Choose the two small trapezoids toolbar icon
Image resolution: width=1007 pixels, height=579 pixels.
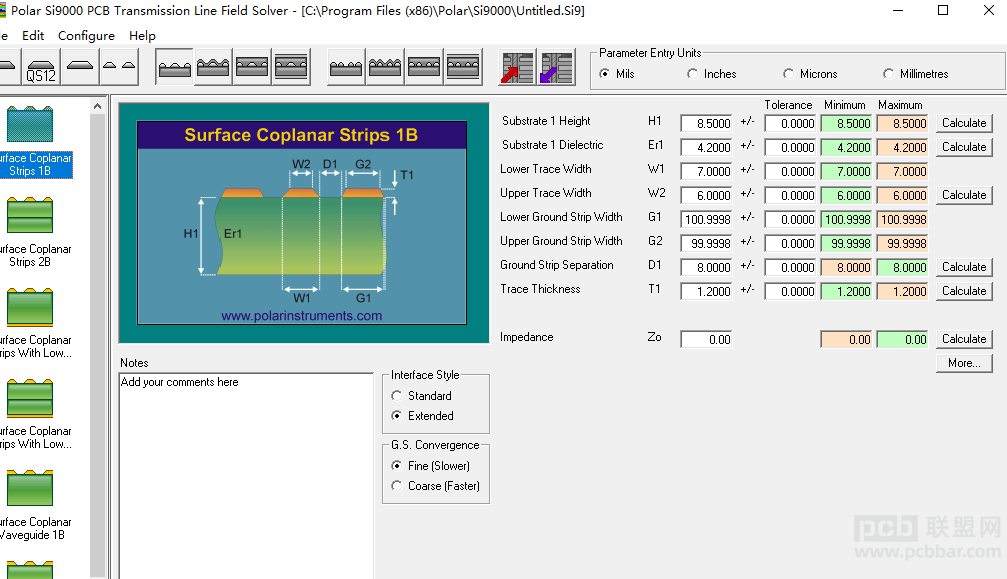[x=119, y=67]
